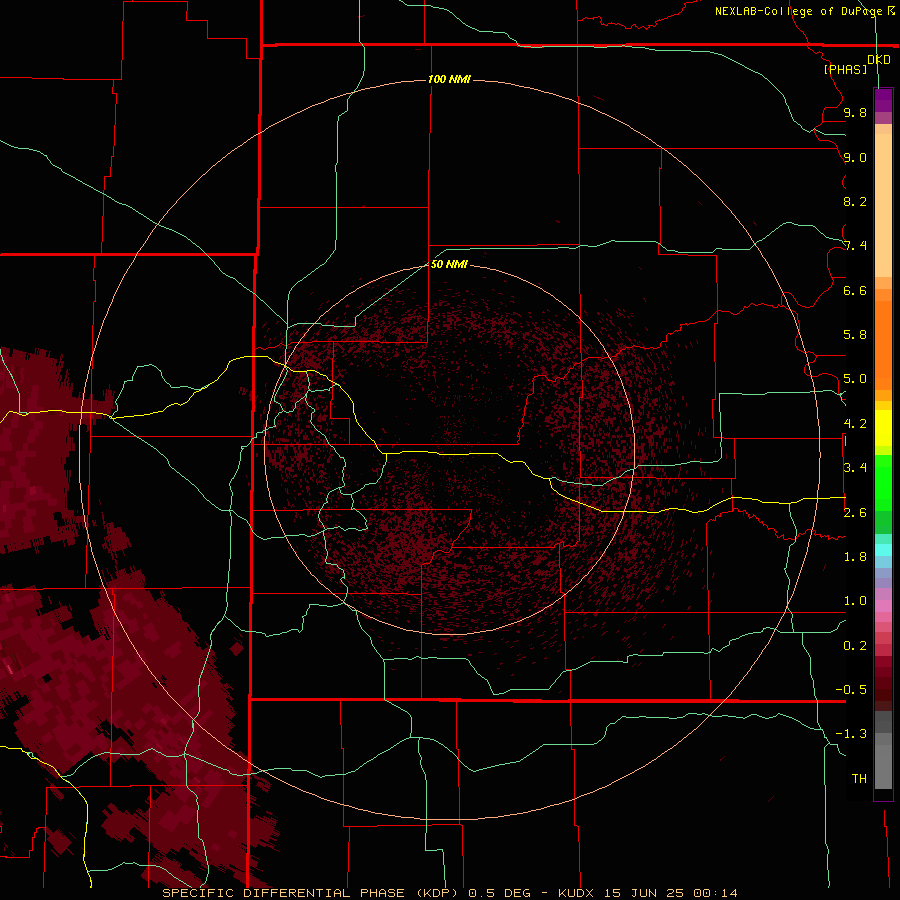The width and height of the screenshot is (900, 900).
Task: Click the cyan segment of the color bar
Action: (x=883, y=550)
